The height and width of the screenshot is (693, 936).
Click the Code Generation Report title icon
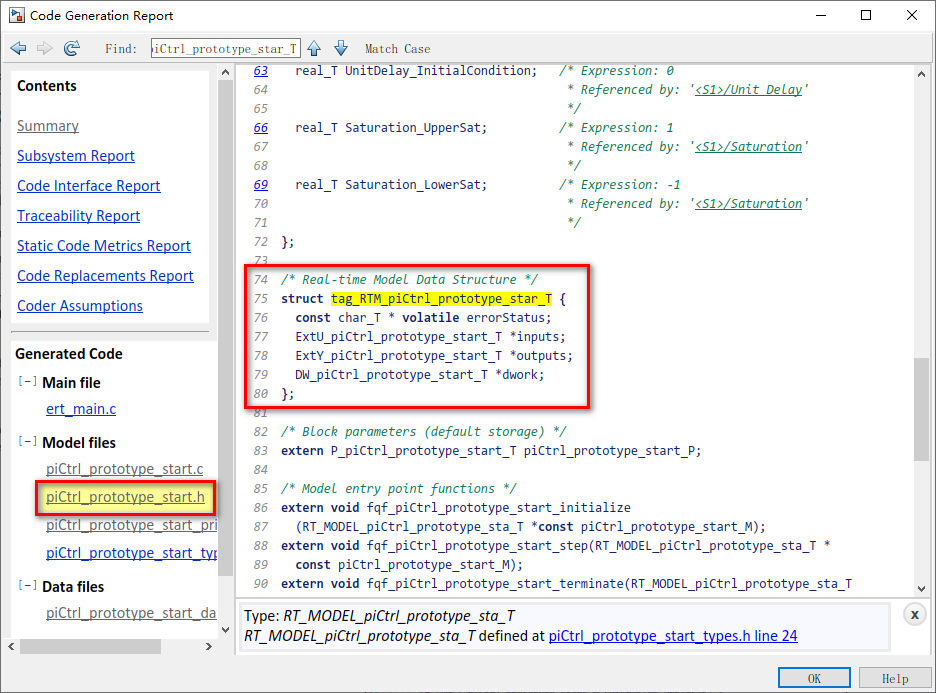click(x=17, y=16)
